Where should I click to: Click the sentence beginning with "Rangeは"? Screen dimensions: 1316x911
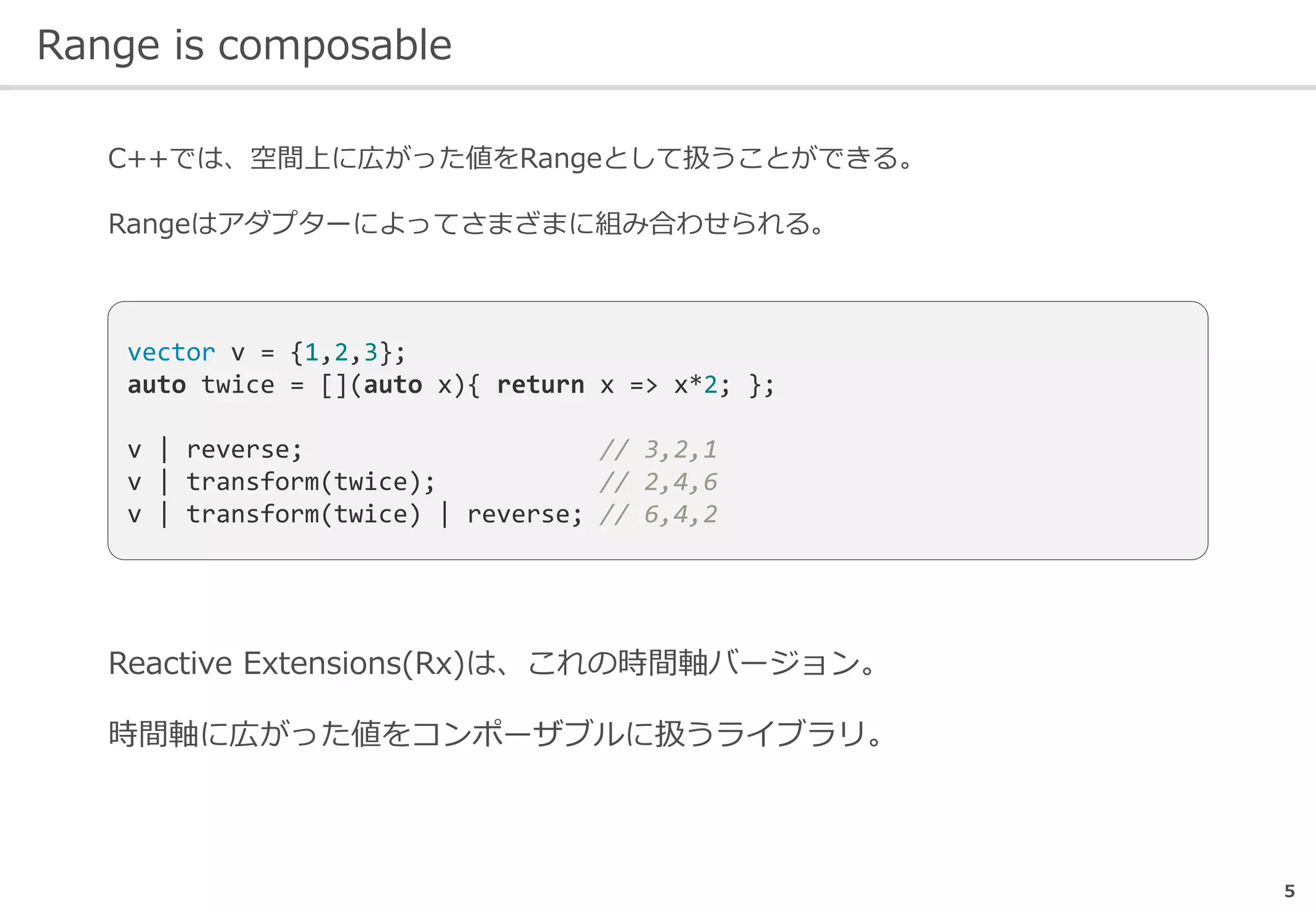[x=467, y=224]
